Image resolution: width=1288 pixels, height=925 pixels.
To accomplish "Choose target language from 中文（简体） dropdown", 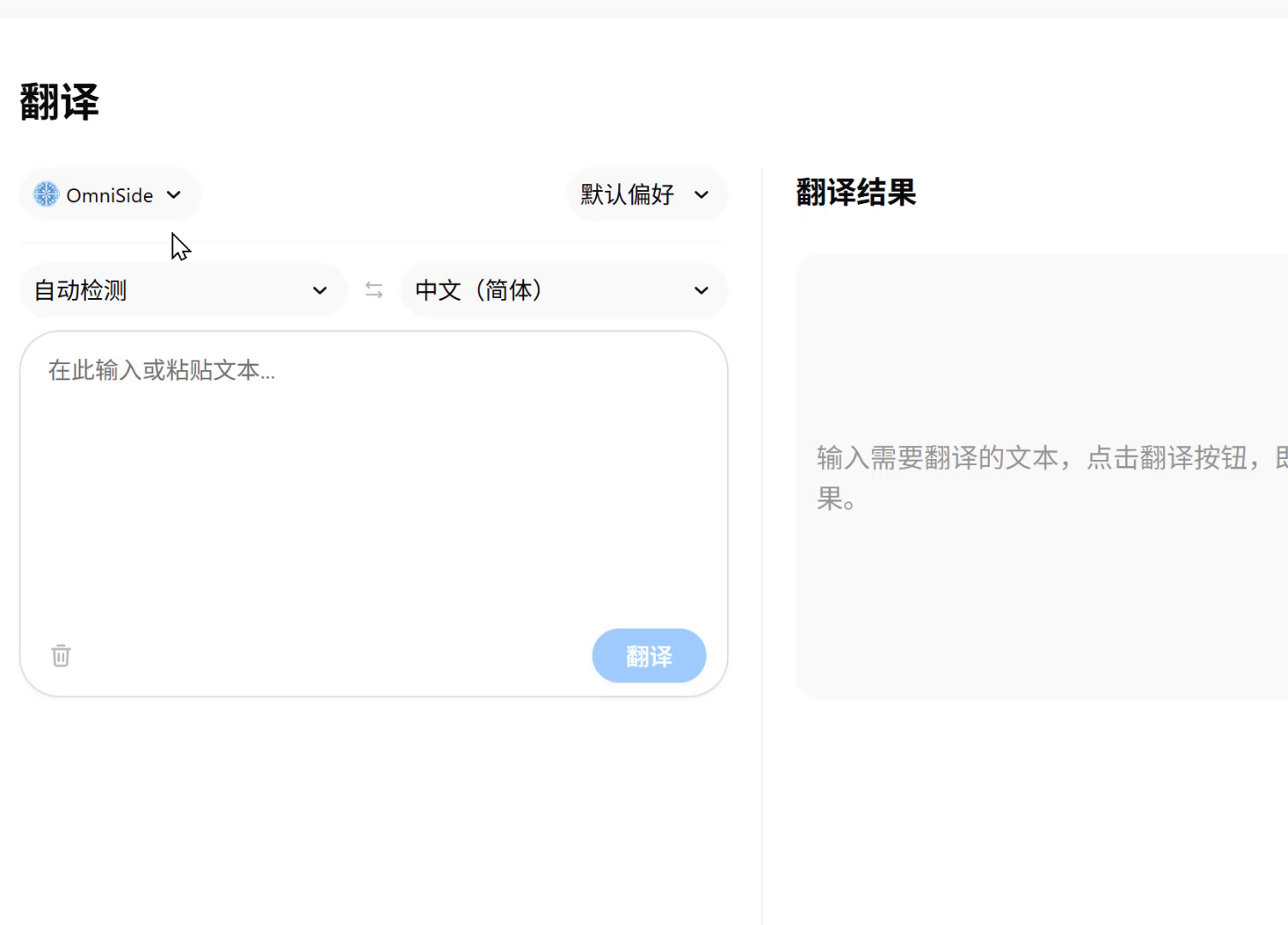I will pyautogui.click(x=563, y=291).
